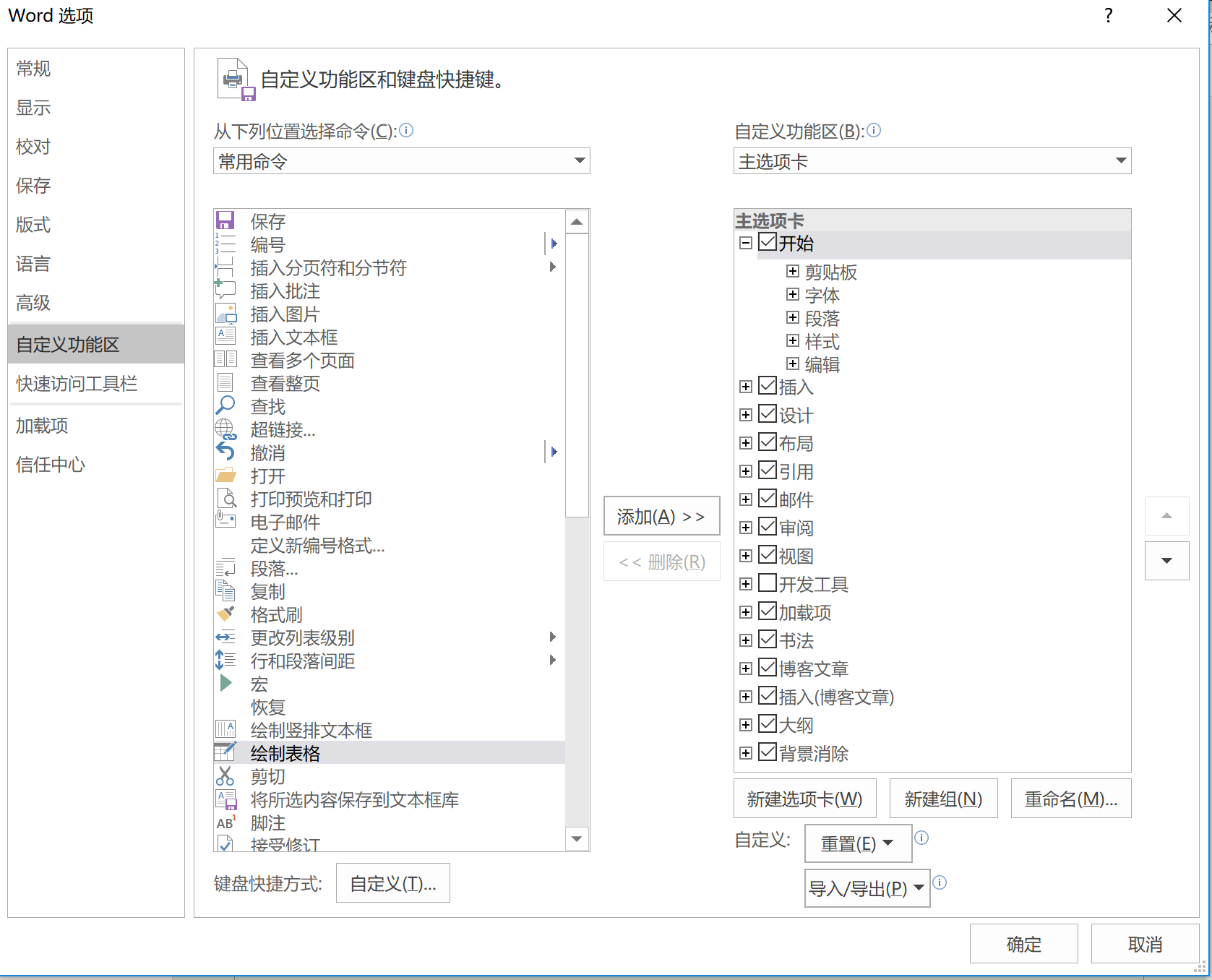Open the 重置(E) dropdown button
Image resolution: width=1212 pixels, height=980 pixels.
(859, 843)
